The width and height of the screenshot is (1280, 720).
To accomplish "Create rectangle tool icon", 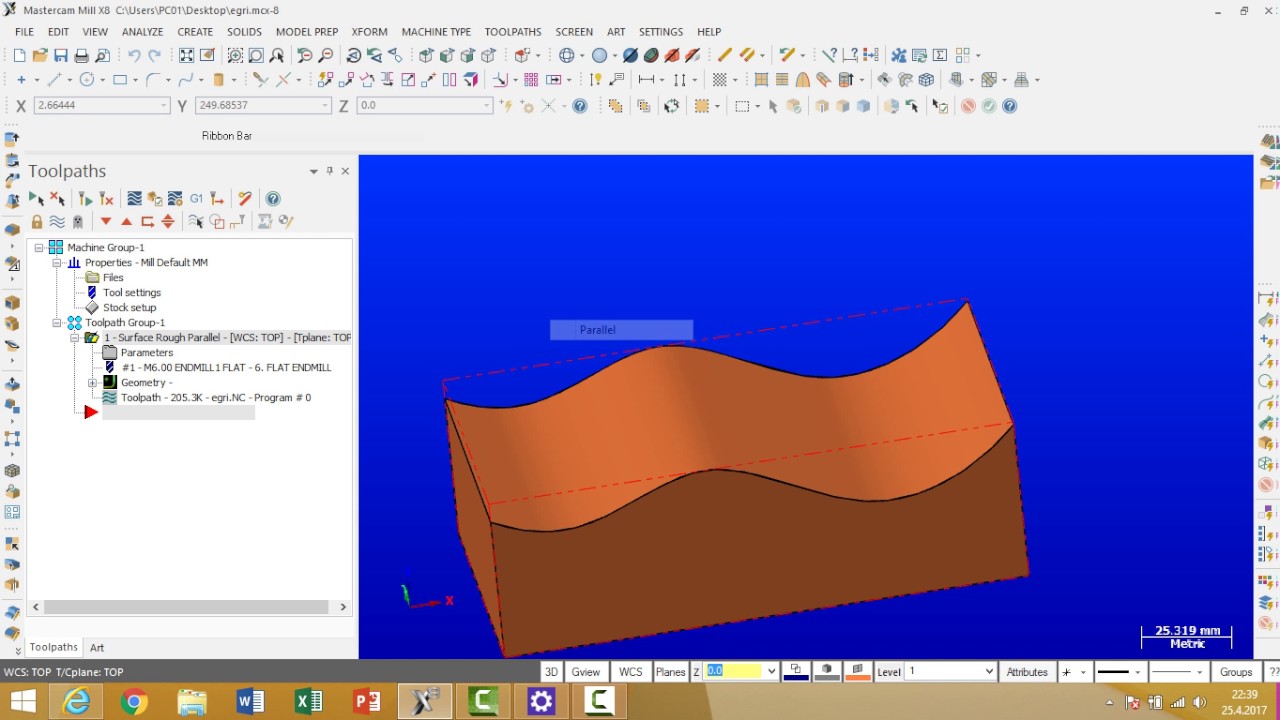I will 120,80.
